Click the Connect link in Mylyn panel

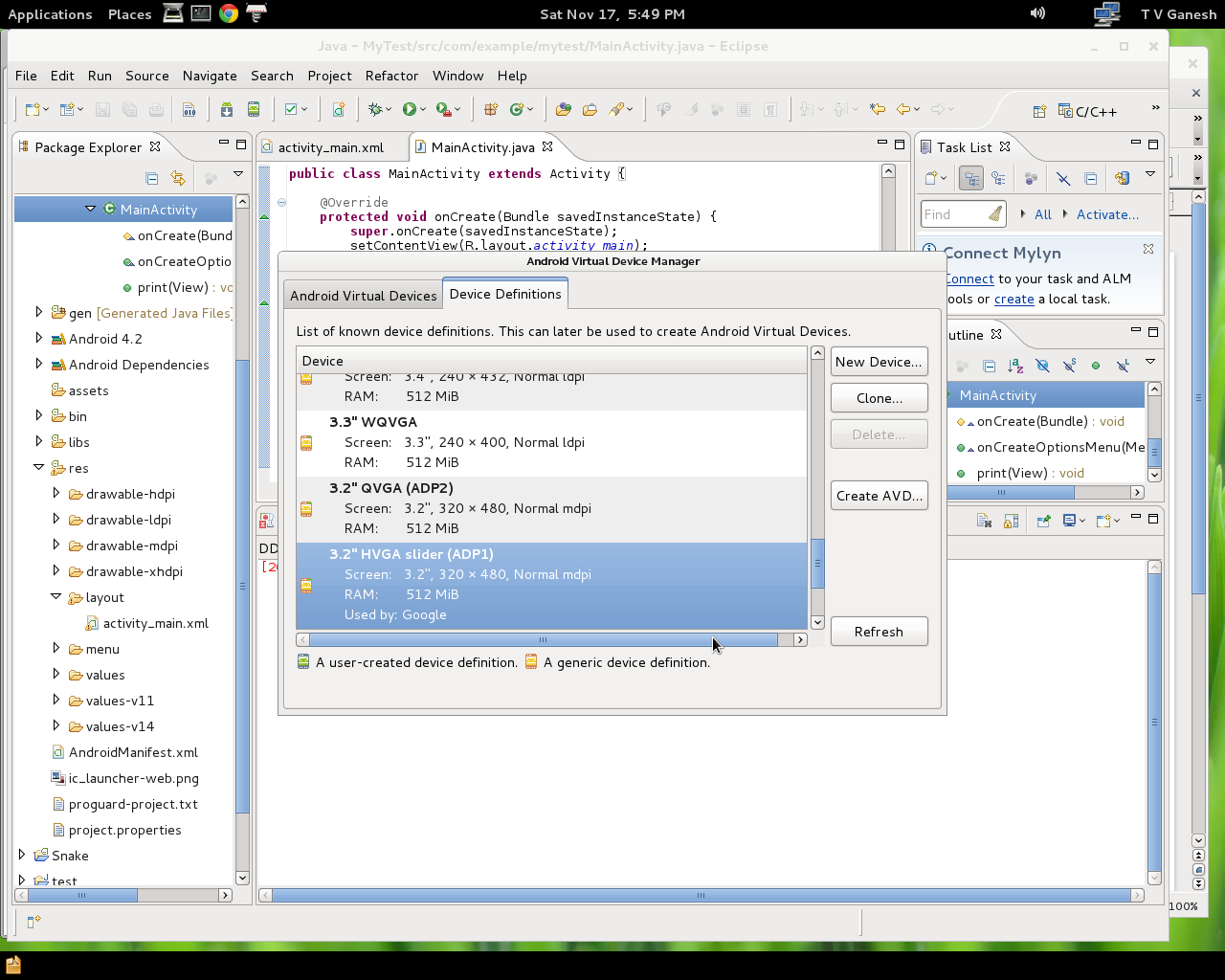point(969,278)
